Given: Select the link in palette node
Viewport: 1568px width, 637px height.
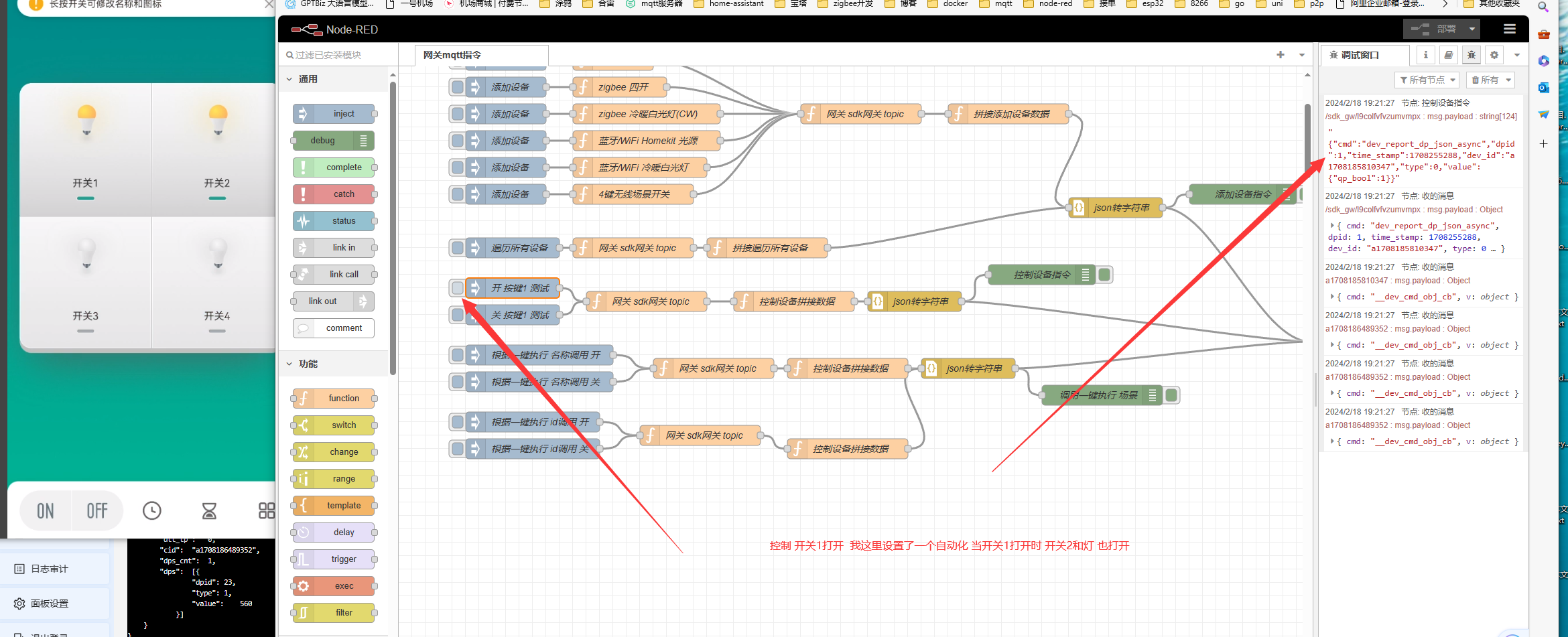Looking at the screenshot, I should click(334, 248).
